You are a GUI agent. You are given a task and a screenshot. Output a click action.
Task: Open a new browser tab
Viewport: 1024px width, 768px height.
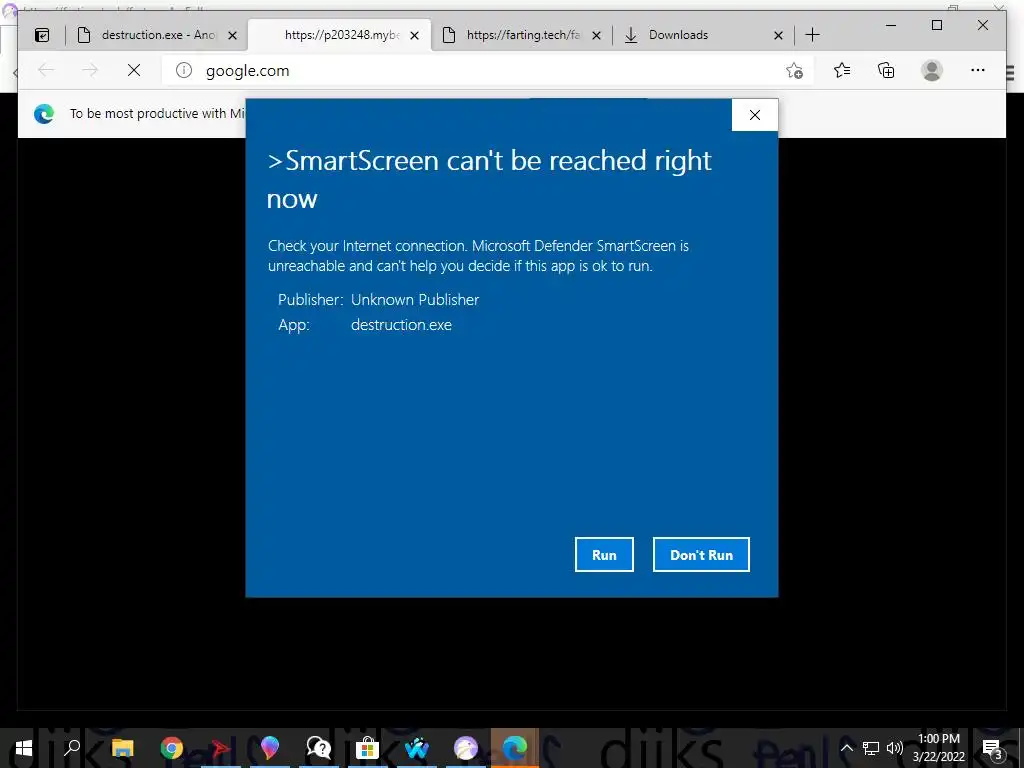point(812,35)
